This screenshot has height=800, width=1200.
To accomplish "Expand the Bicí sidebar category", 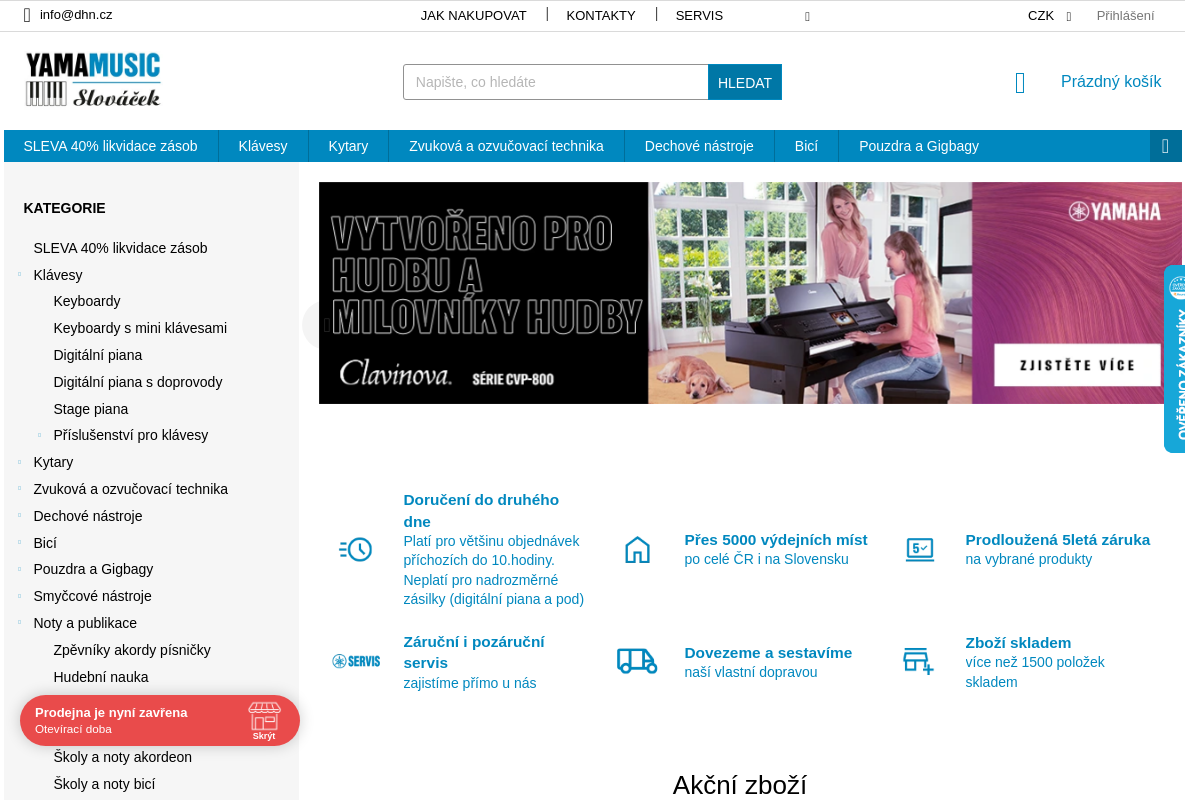I will click(19, 543).
